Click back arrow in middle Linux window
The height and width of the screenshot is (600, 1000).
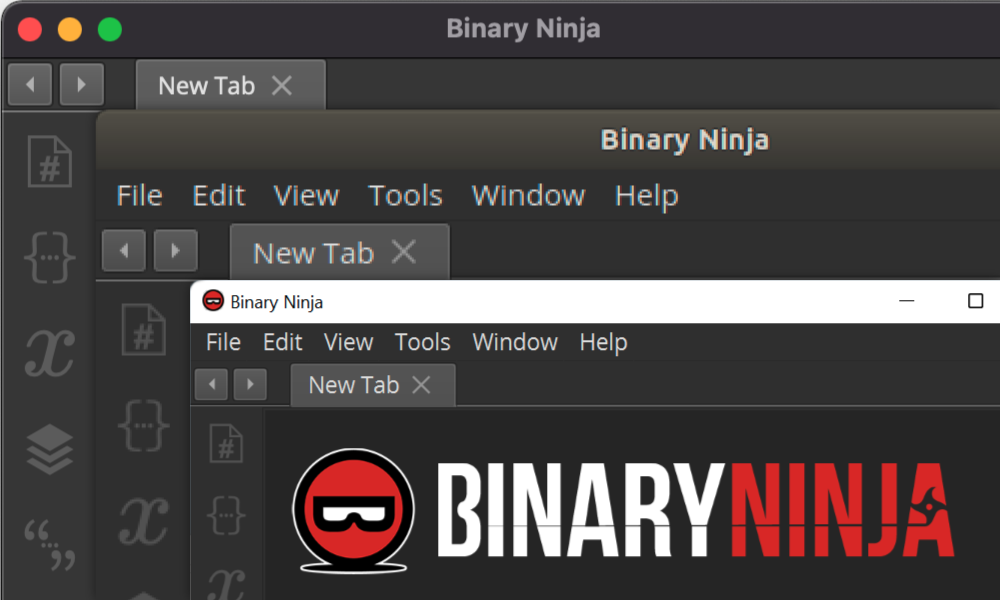coord(124,251)
